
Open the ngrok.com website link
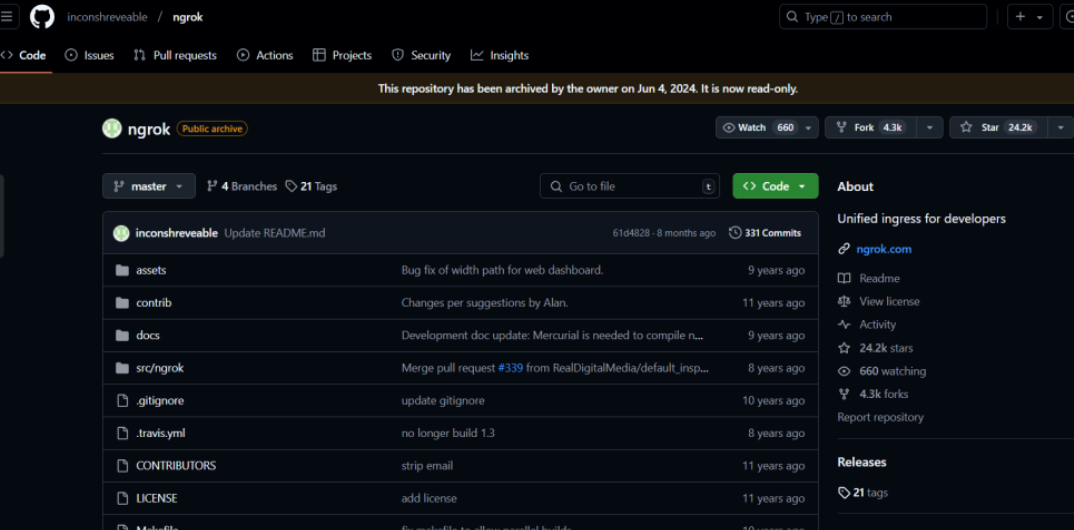click(884, 249)
